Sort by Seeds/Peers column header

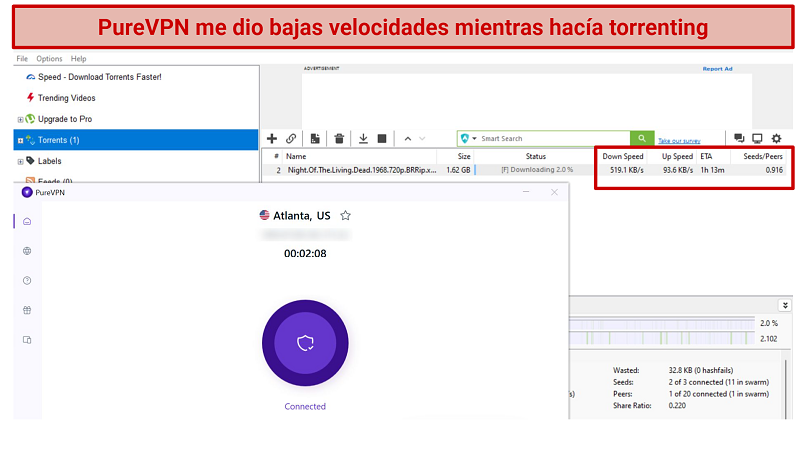pyautogui.click(x=763, y=156)
